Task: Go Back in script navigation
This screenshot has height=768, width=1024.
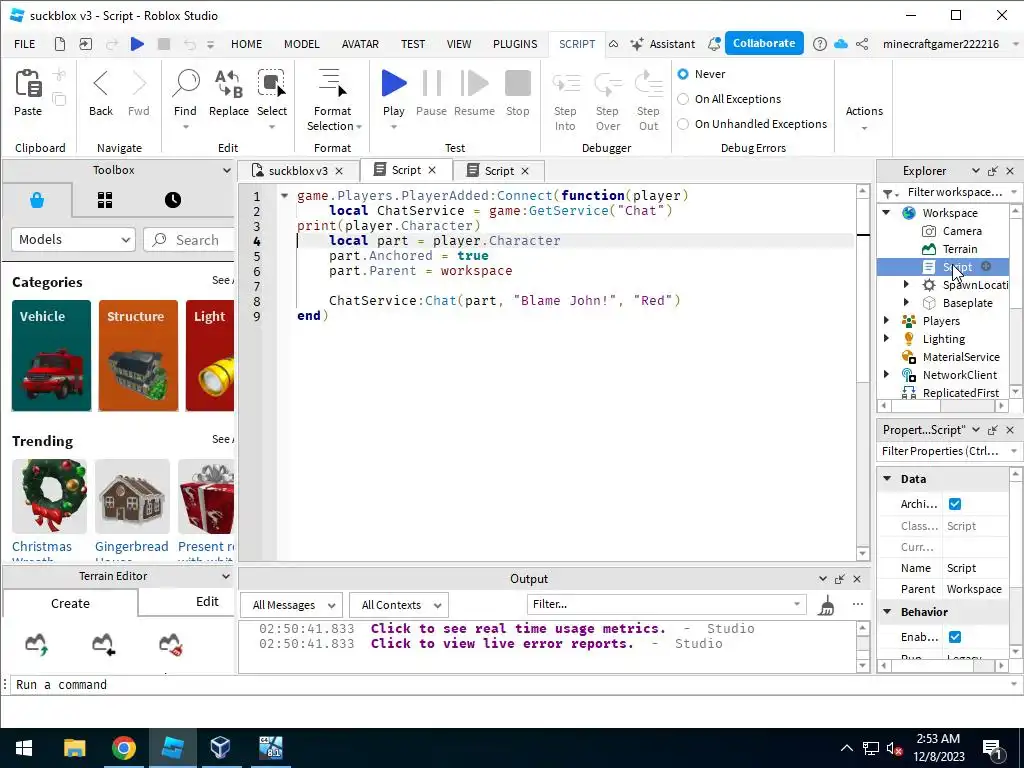Action: [x=101, y=84]
